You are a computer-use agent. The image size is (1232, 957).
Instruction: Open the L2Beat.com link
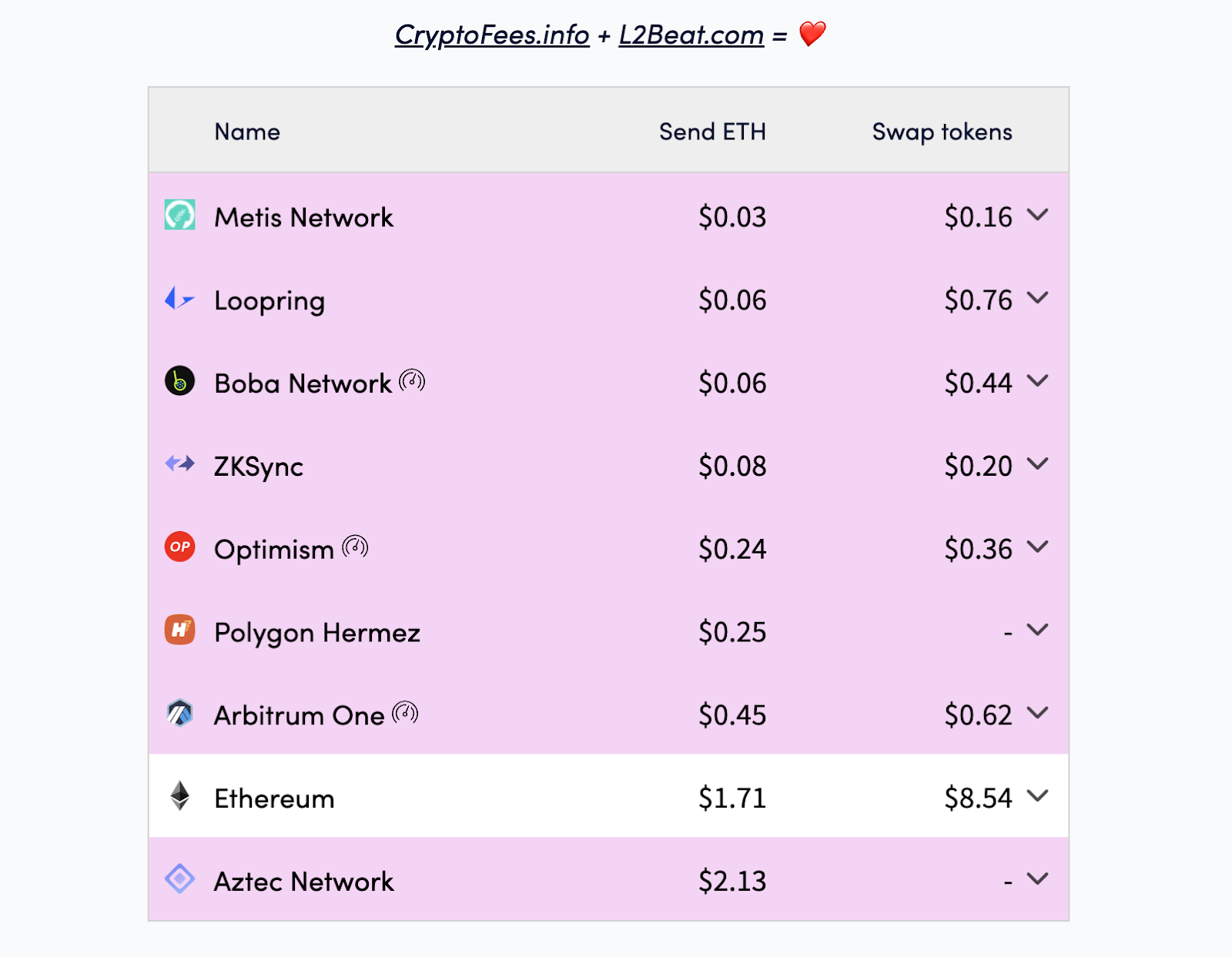pyautogui.click(x=691, y=35)
